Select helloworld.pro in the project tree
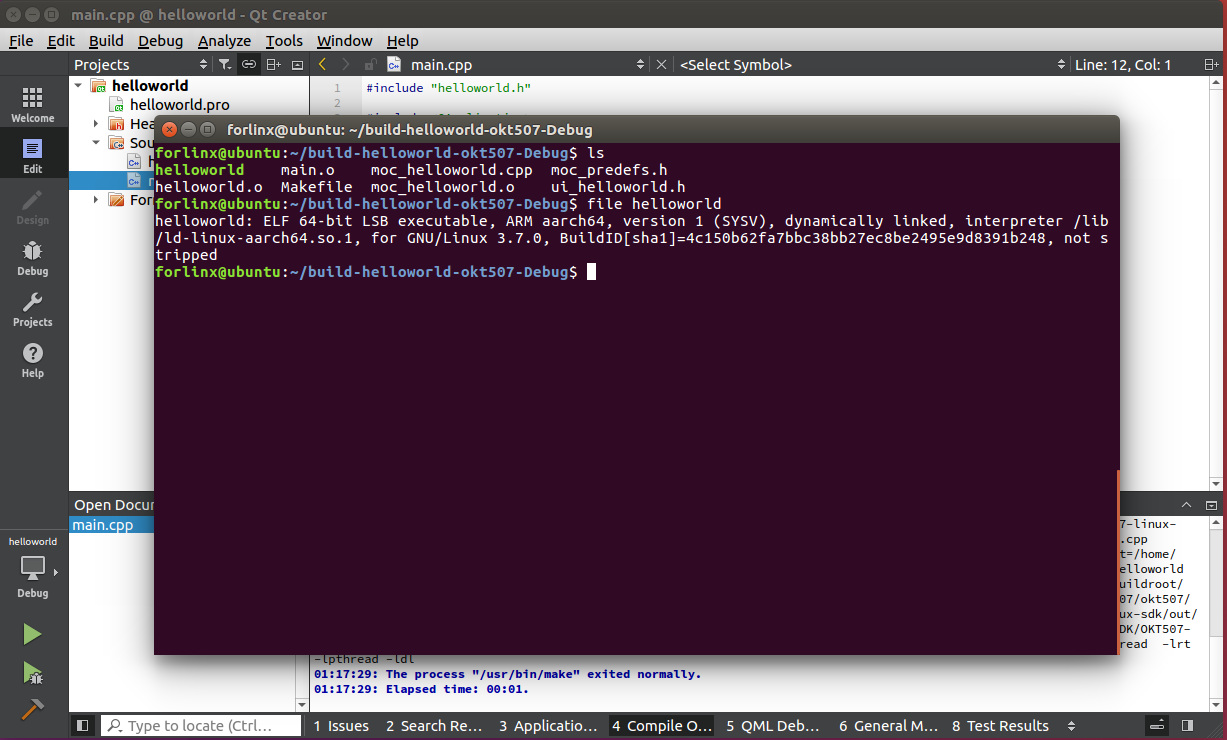Viewport: 1227px width, 740px height. (x=179, y=105)
